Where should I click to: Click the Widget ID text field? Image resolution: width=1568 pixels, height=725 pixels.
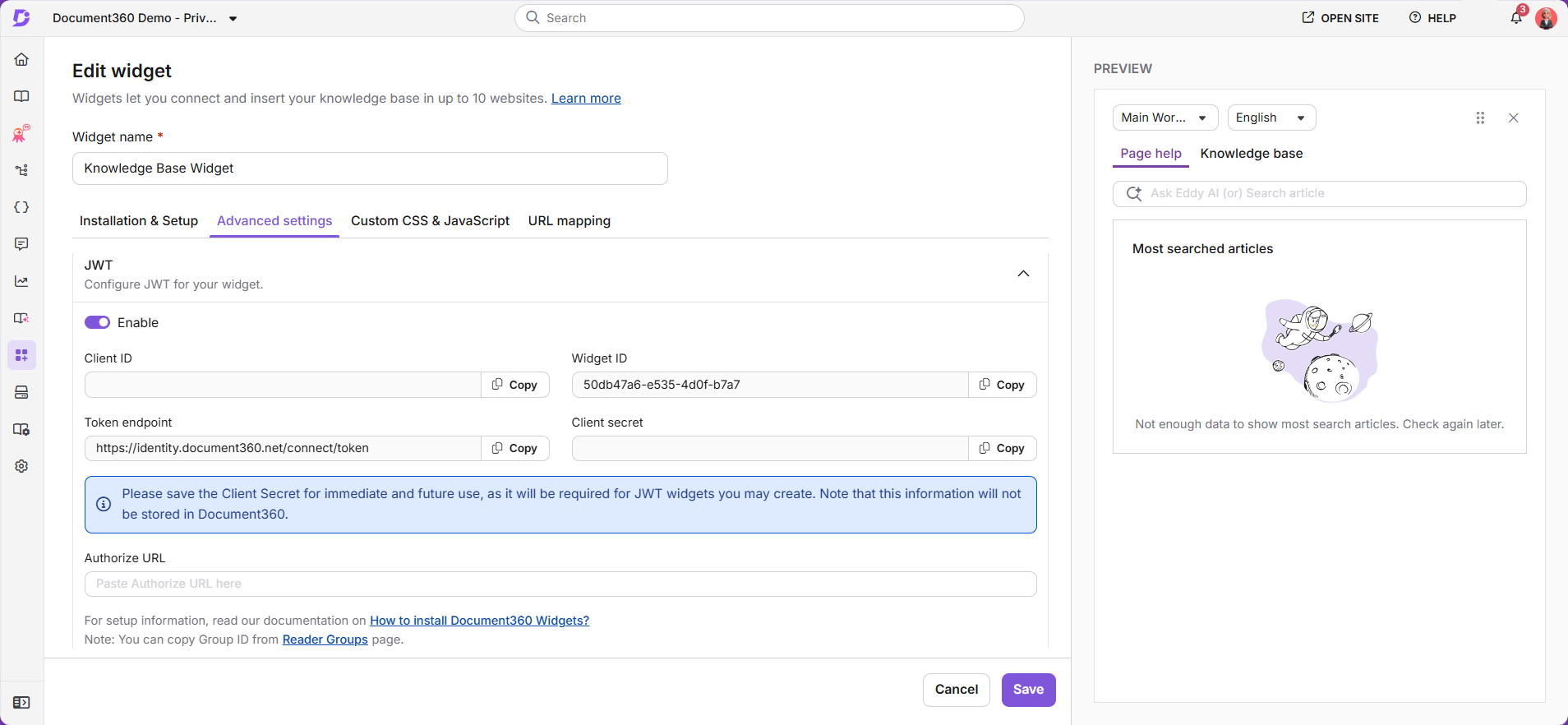point(770,385)
